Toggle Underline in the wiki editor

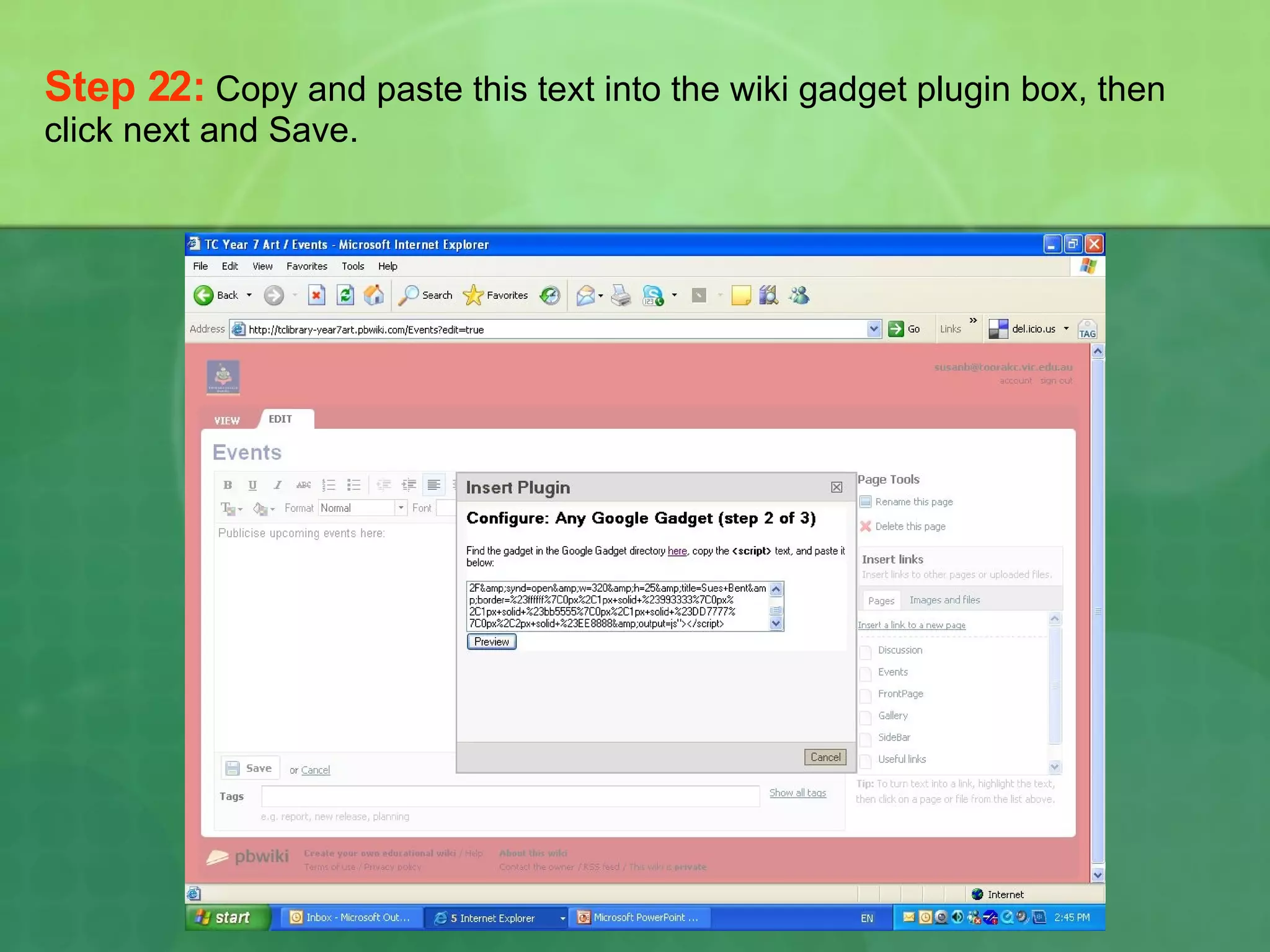252,485
